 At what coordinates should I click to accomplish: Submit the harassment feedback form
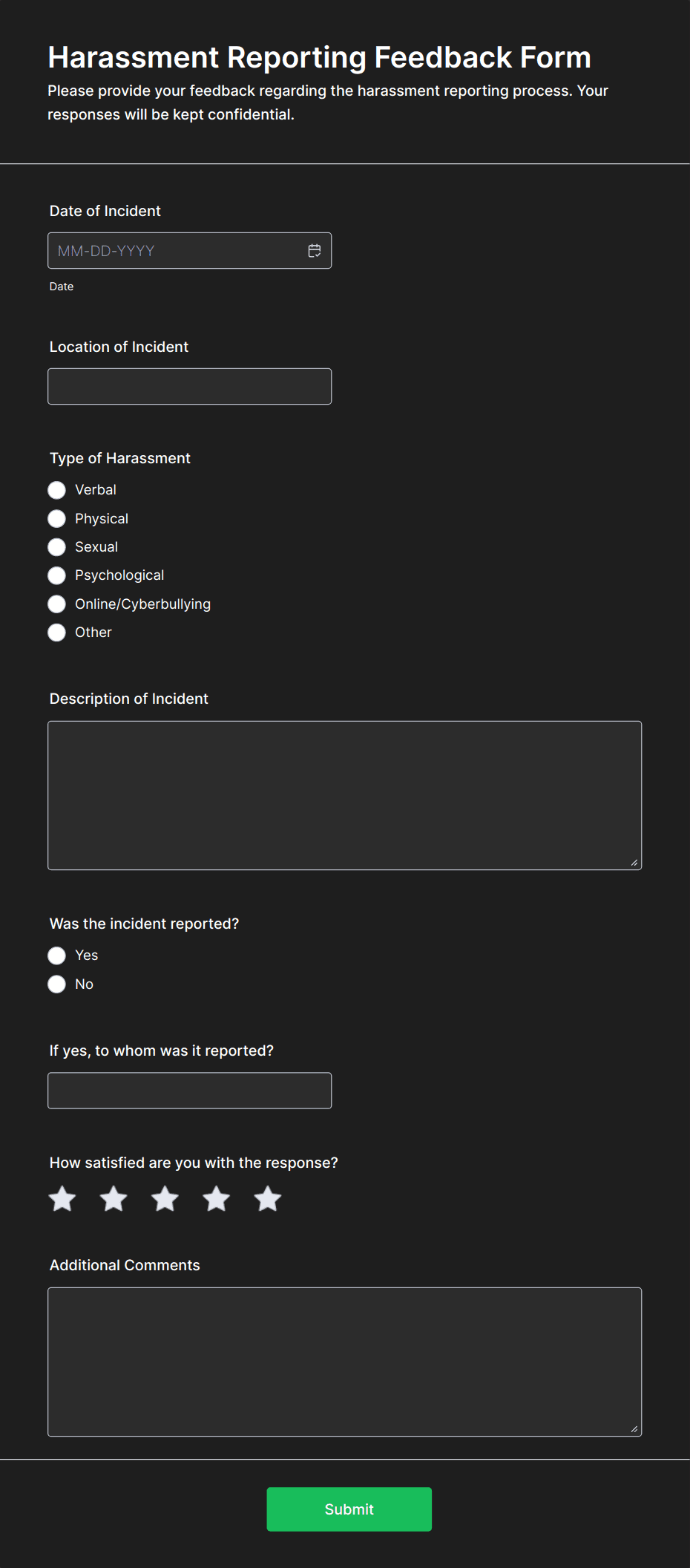pyautogui.click(x=349, y=1509)
